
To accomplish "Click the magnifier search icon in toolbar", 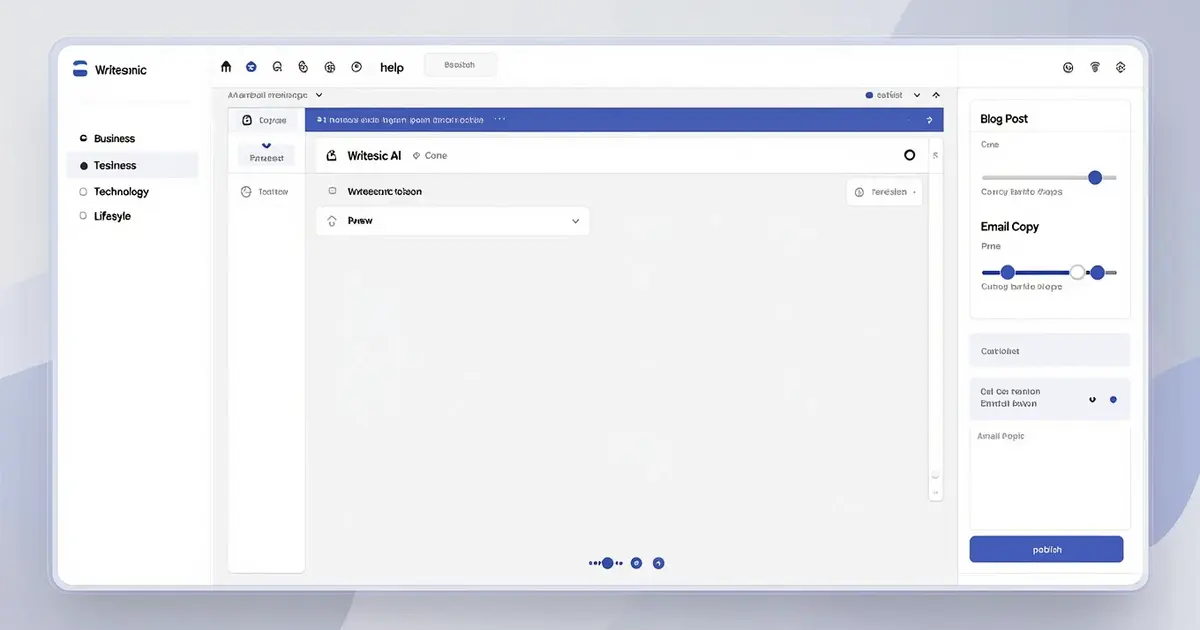I will [x=277, y=67].
